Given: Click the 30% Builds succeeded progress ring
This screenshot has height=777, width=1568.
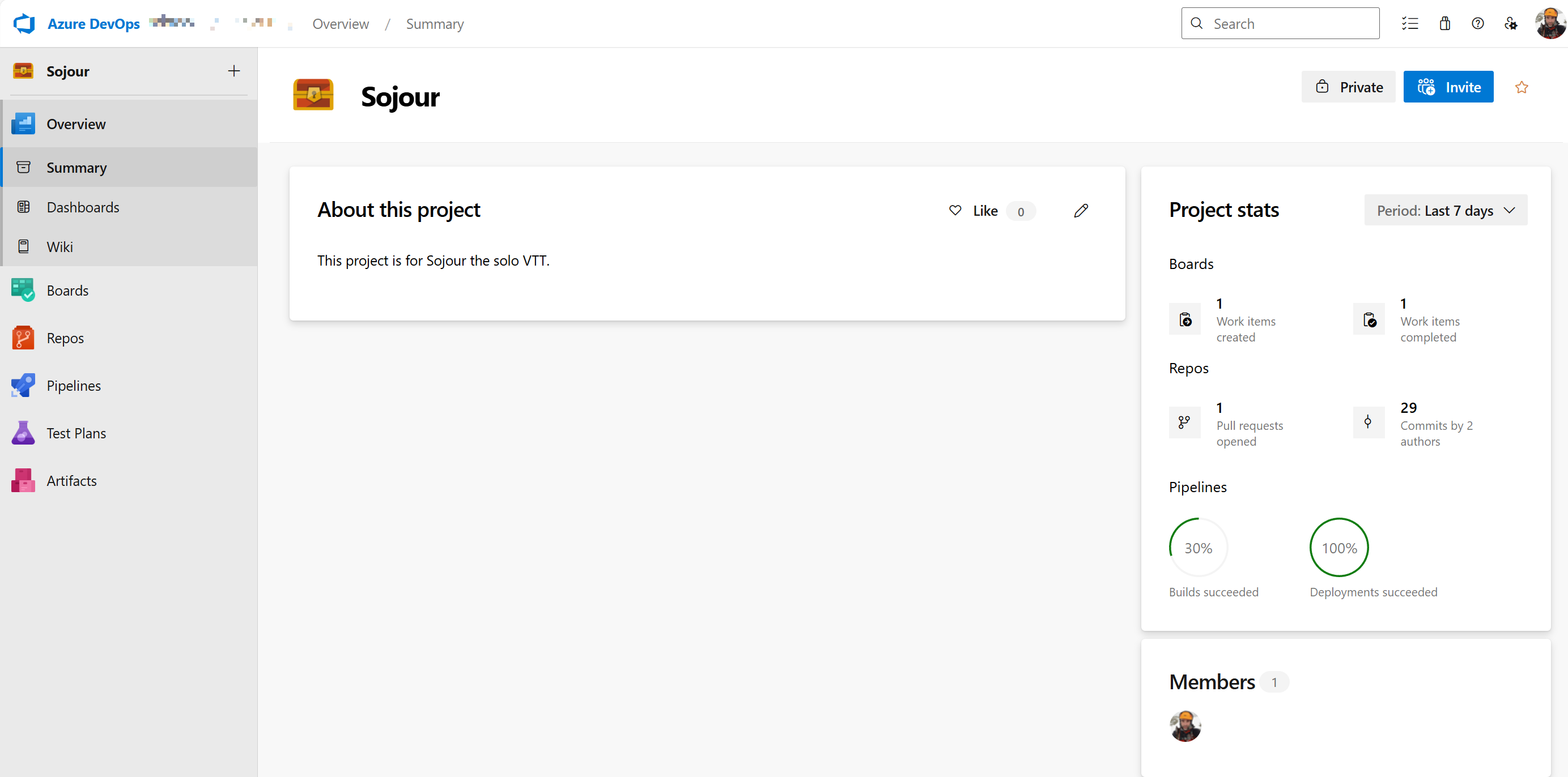Looking at the screenshot, I should [1197, 548].
